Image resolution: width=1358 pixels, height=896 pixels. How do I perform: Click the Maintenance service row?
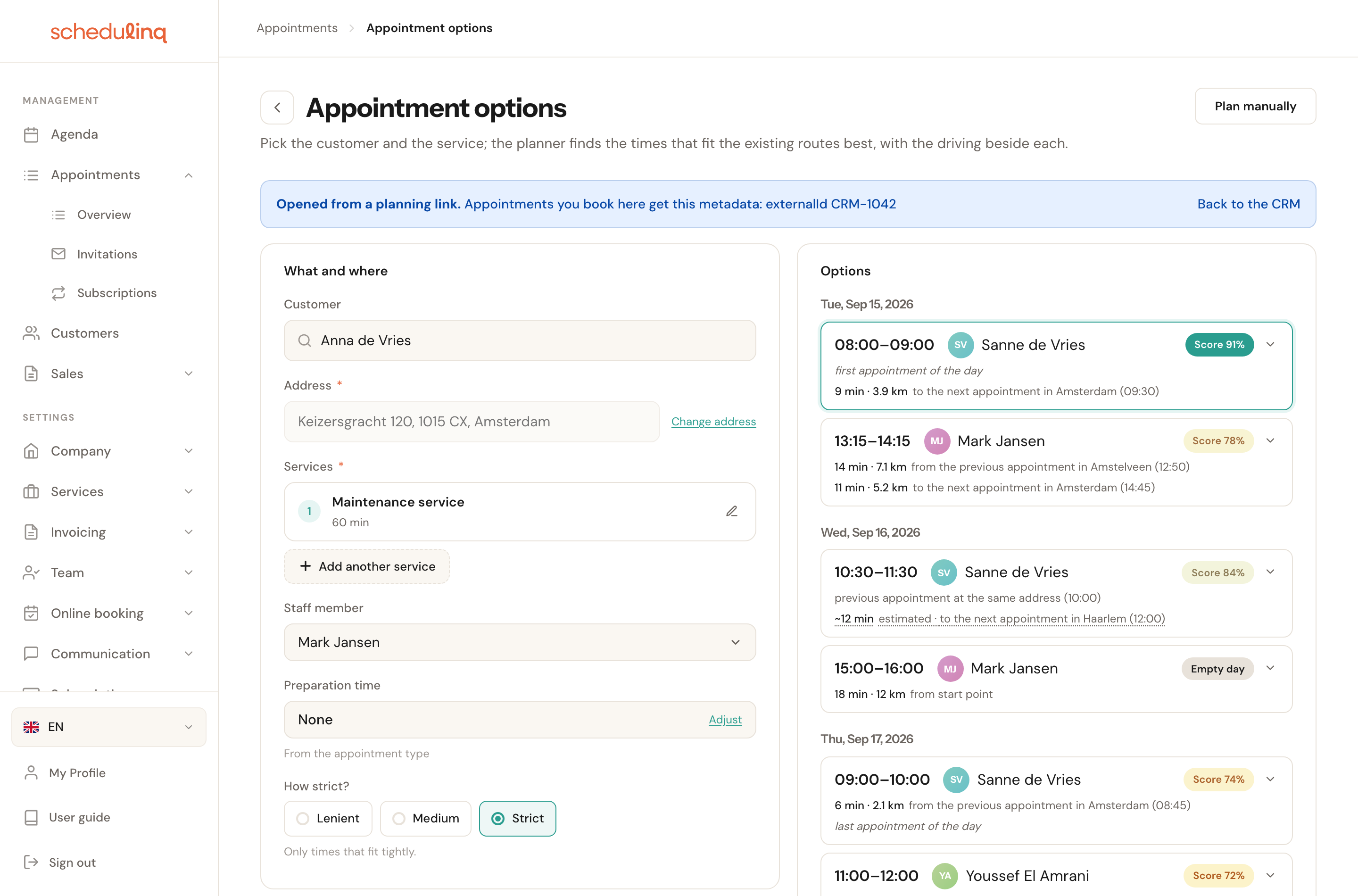click(x=520, y=512)
